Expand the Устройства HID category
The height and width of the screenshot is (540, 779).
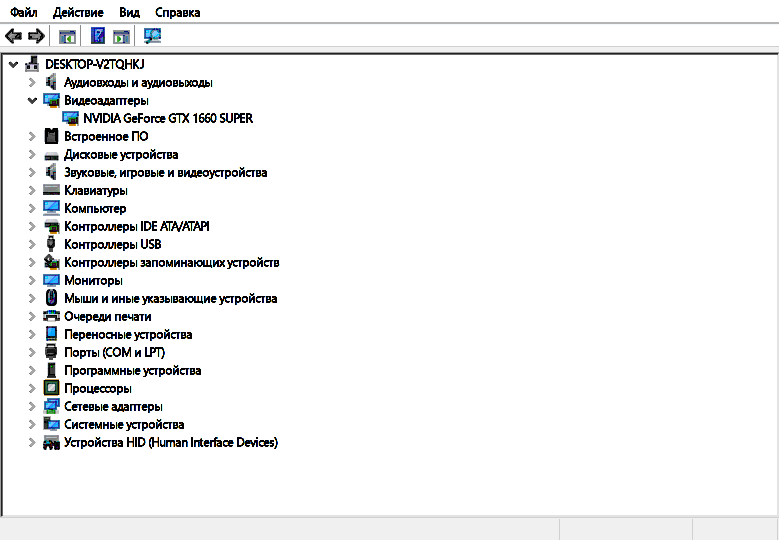tap(32, 442)
